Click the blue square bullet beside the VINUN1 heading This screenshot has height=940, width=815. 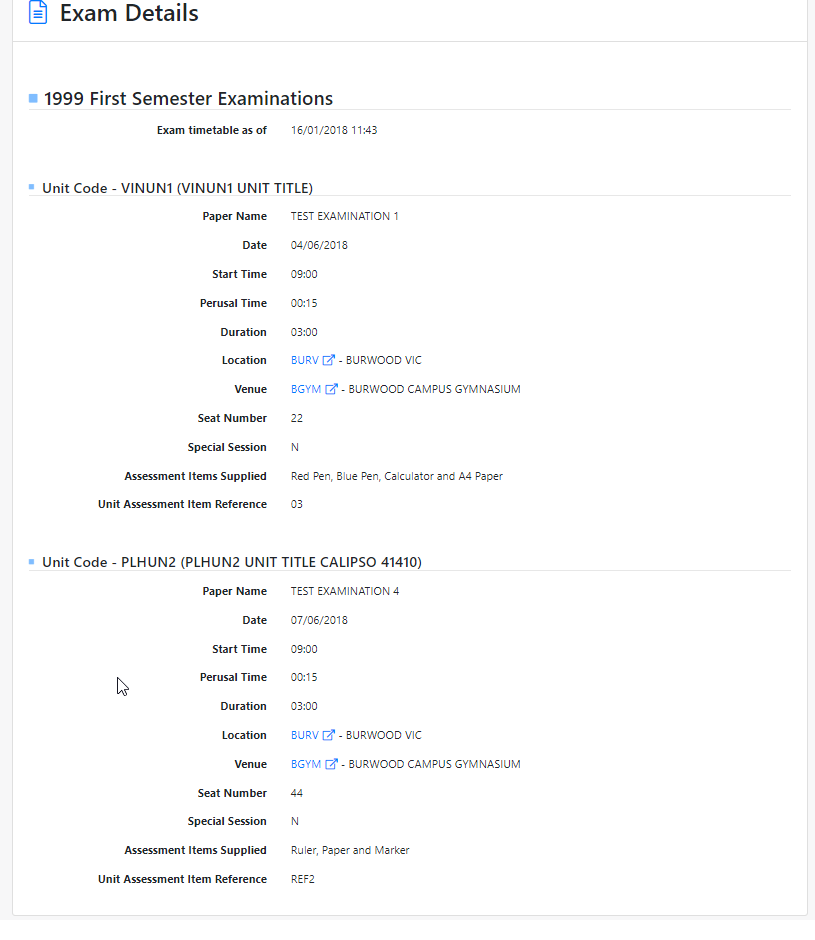pyautogui.click(x=31, y=187)
